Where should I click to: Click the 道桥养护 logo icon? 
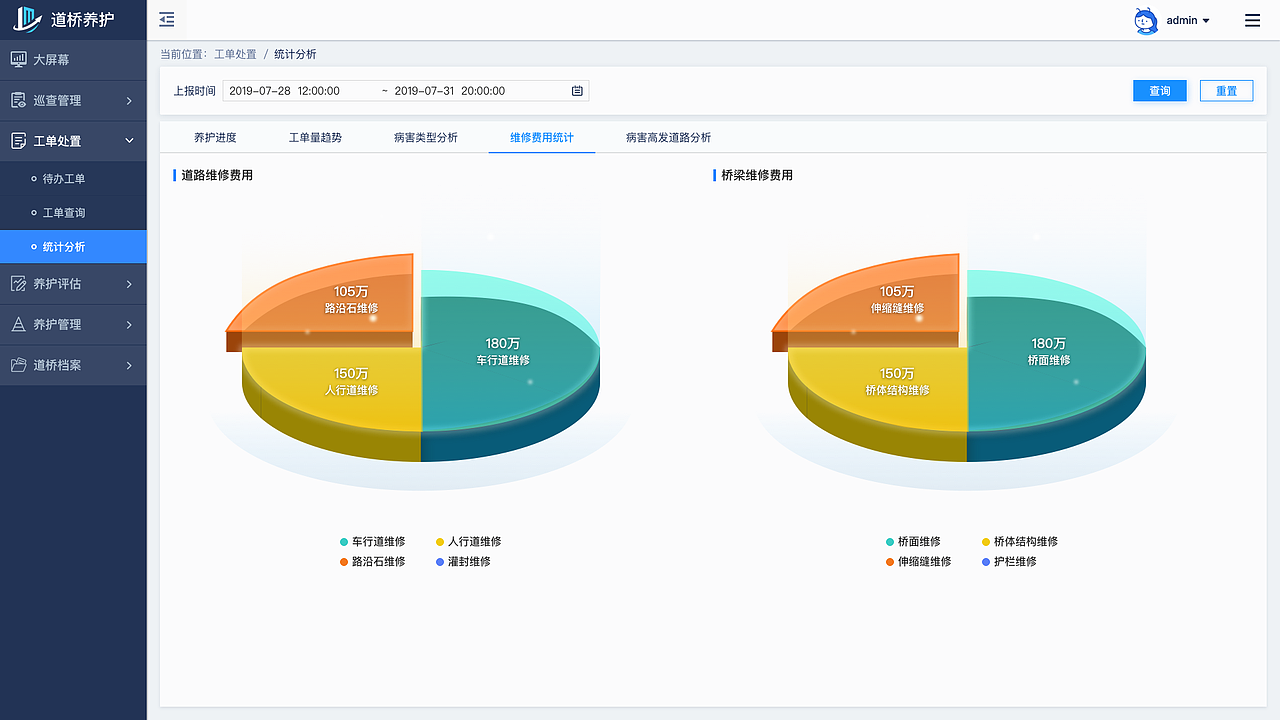[x=27, y=19]
